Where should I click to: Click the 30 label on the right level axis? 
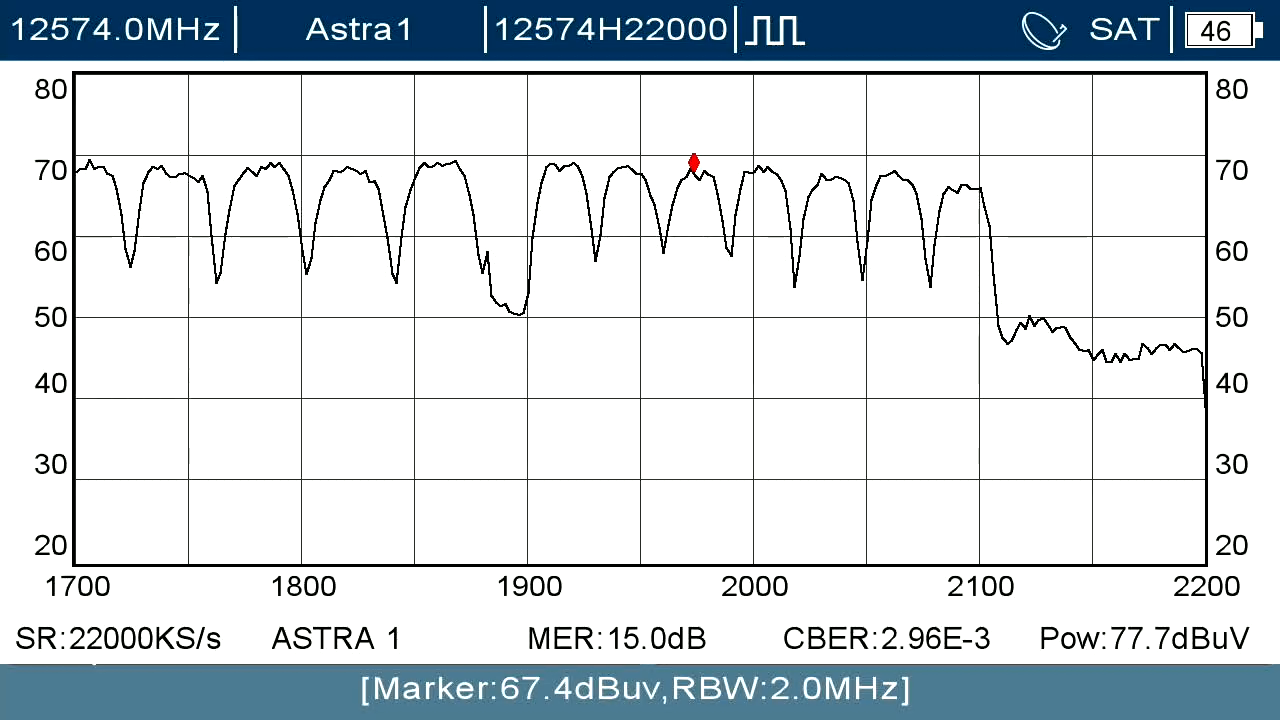pyautogui.click(x=1232, y=464)
